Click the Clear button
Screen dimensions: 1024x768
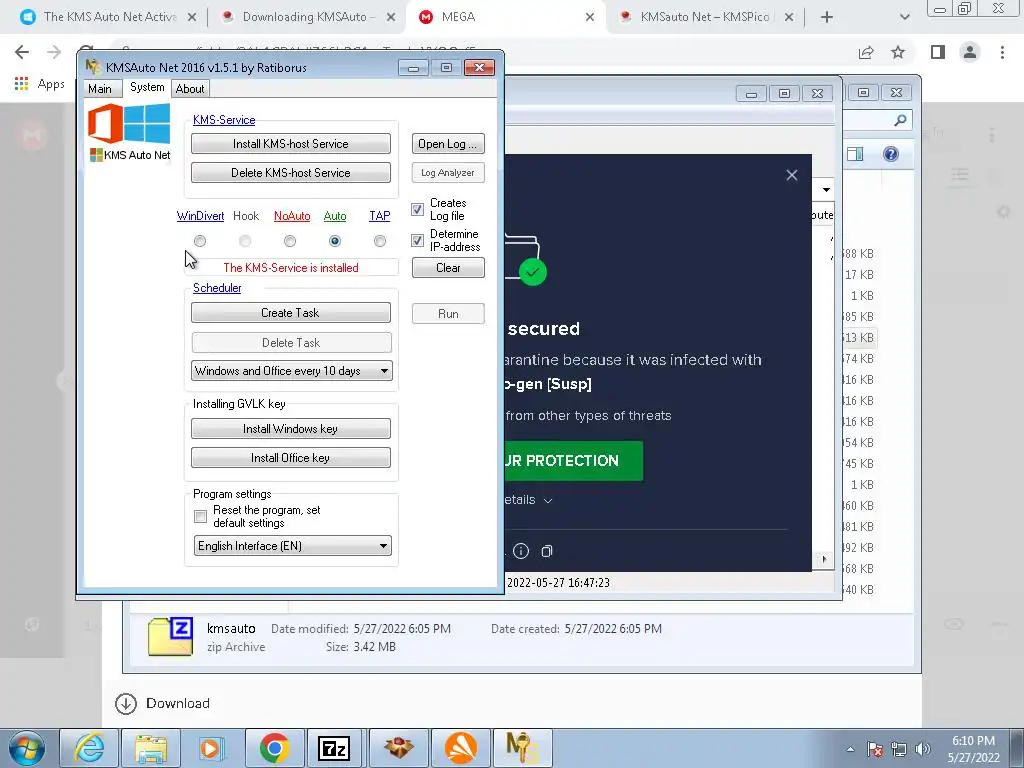pyautogui.click(x=448, y=268)
